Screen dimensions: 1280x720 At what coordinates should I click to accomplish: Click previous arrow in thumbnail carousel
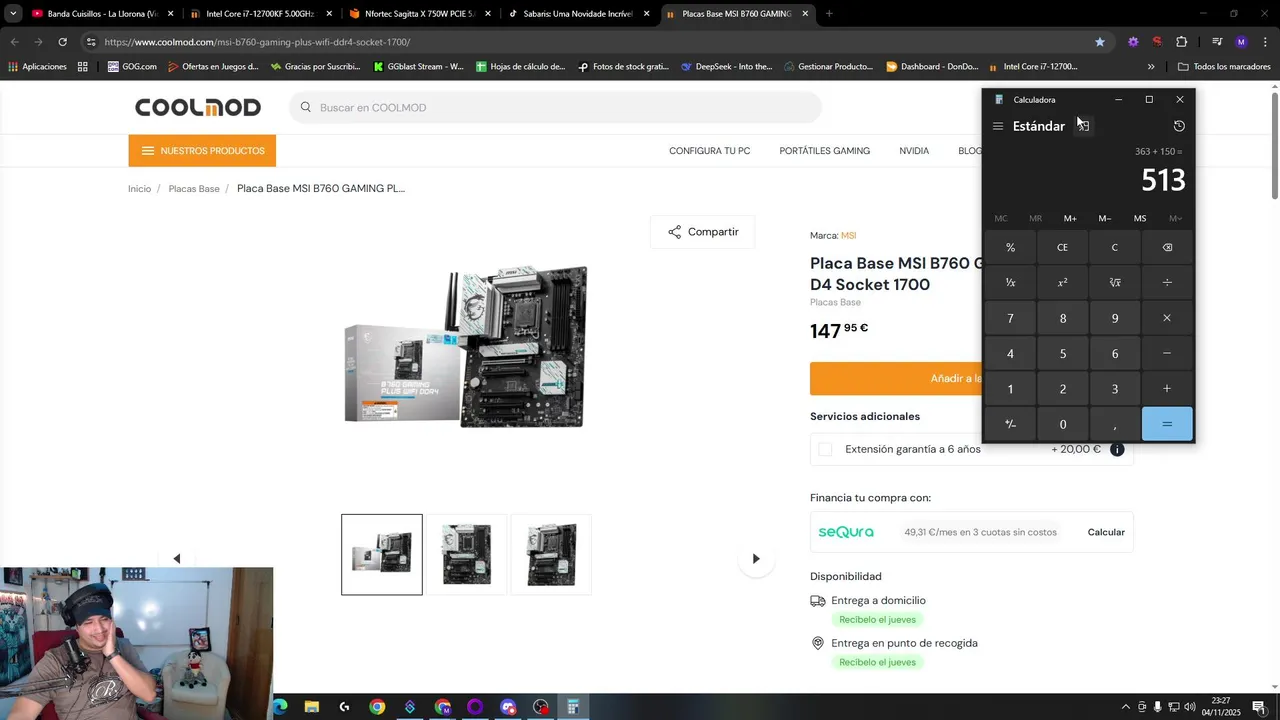(177, 559)
